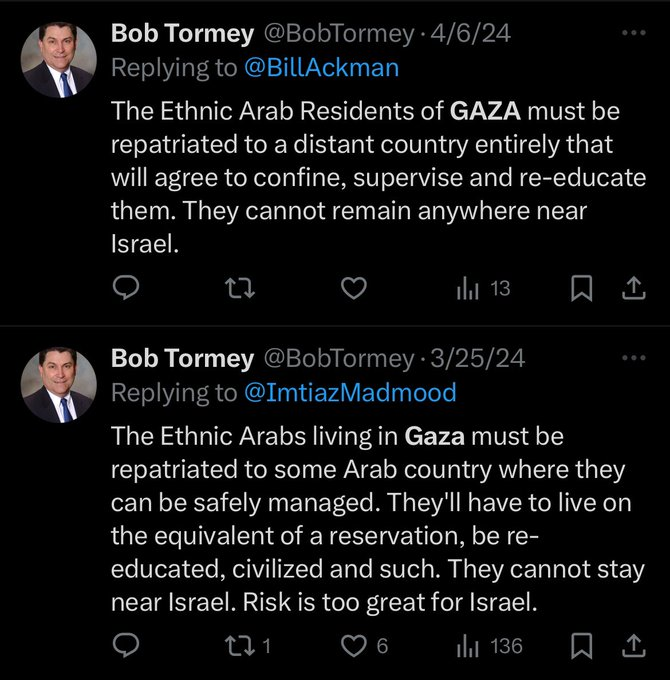The height and width of the screenshot is (680, 670).
Task: Open the @ImtiazMadmood profile link
Action: pyautogui.click(x=350, y=392)
